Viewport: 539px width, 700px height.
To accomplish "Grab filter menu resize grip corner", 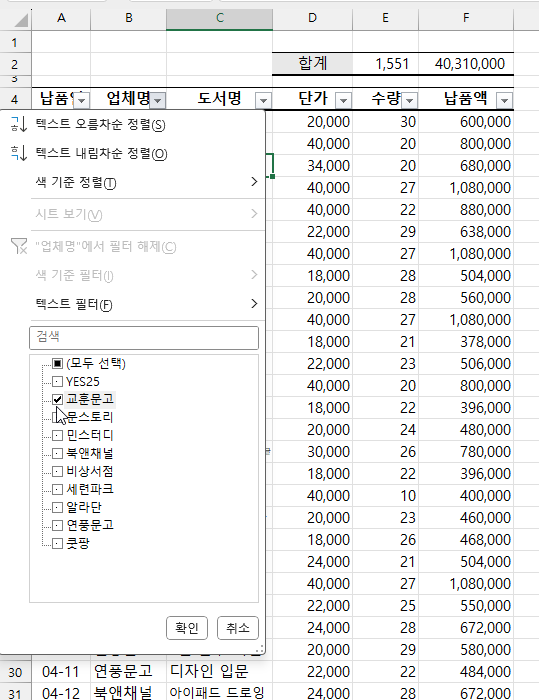I will click(259, 649).
